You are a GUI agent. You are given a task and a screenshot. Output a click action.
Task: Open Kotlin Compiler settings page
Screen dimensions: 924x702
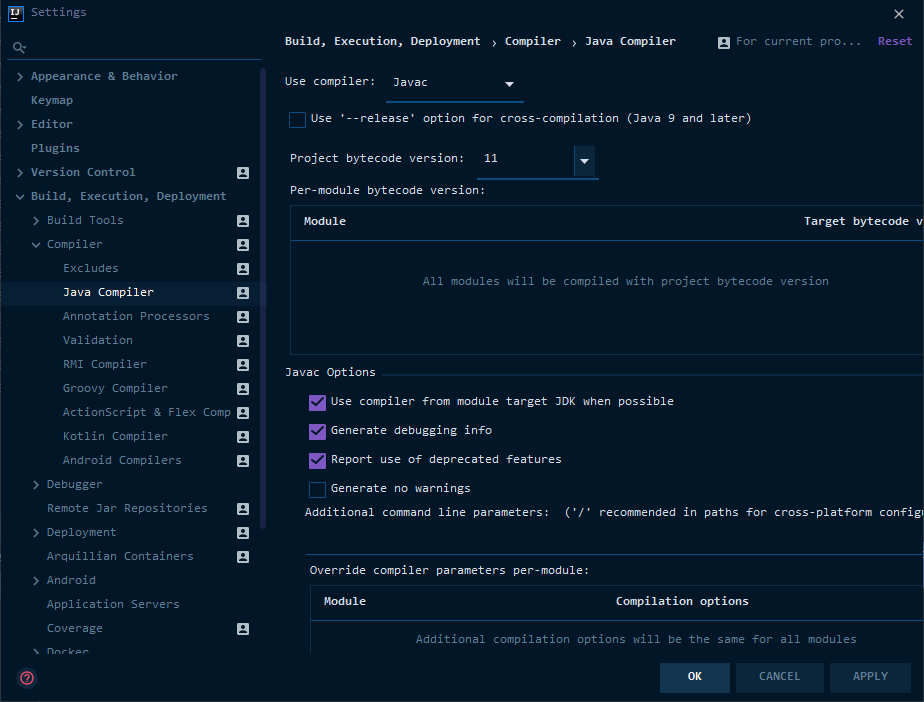coord(115,437)
